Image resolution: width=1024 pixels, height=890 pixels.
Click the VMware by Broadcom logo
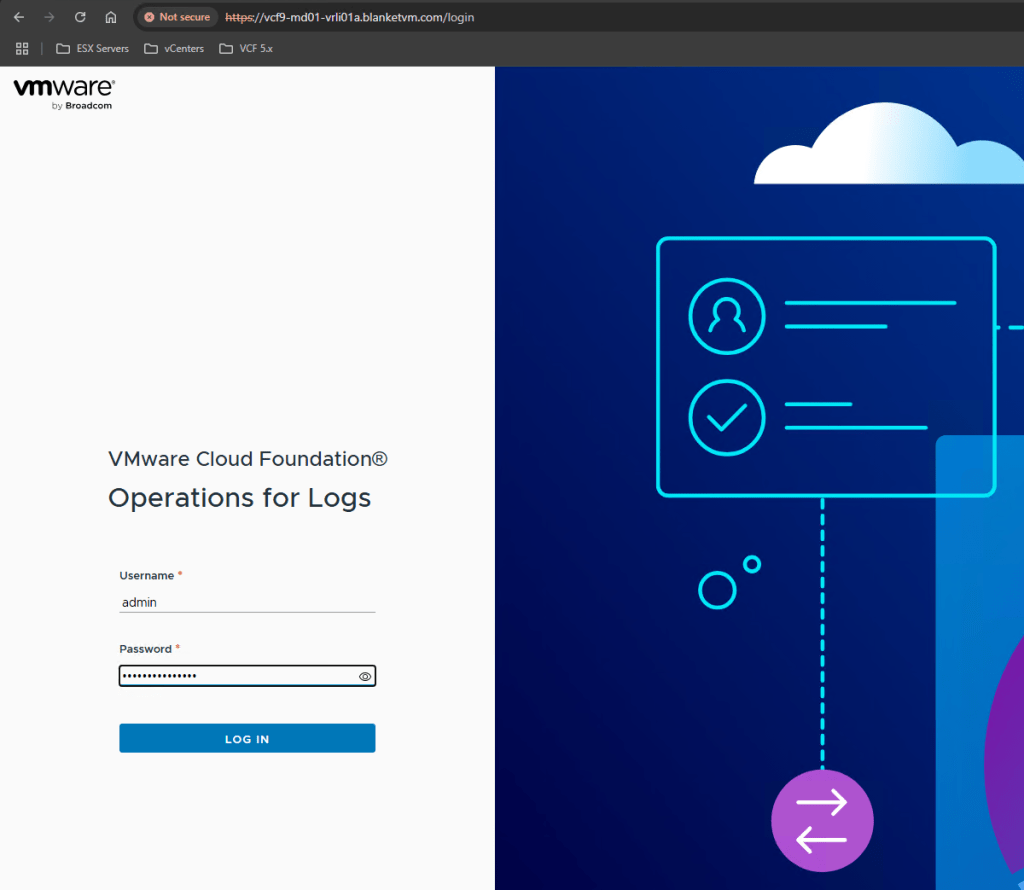point(64,92)
